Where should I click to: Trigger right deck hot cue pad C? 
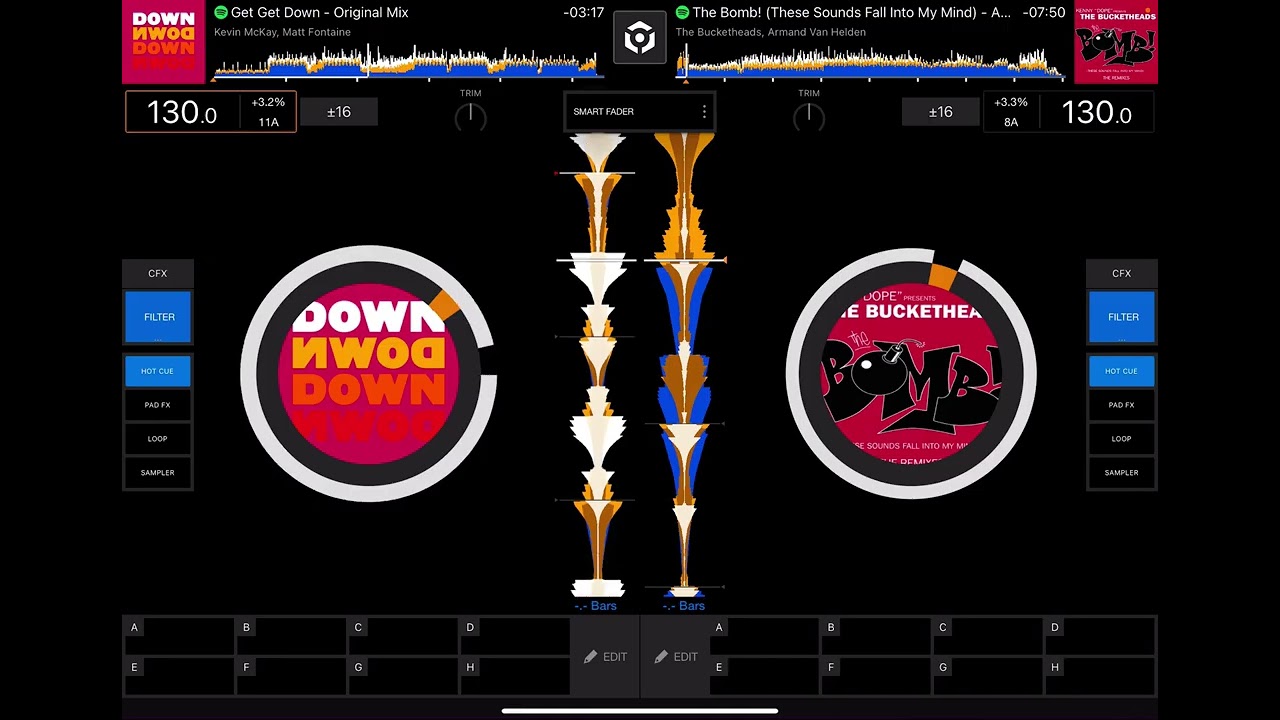[989, 636]
